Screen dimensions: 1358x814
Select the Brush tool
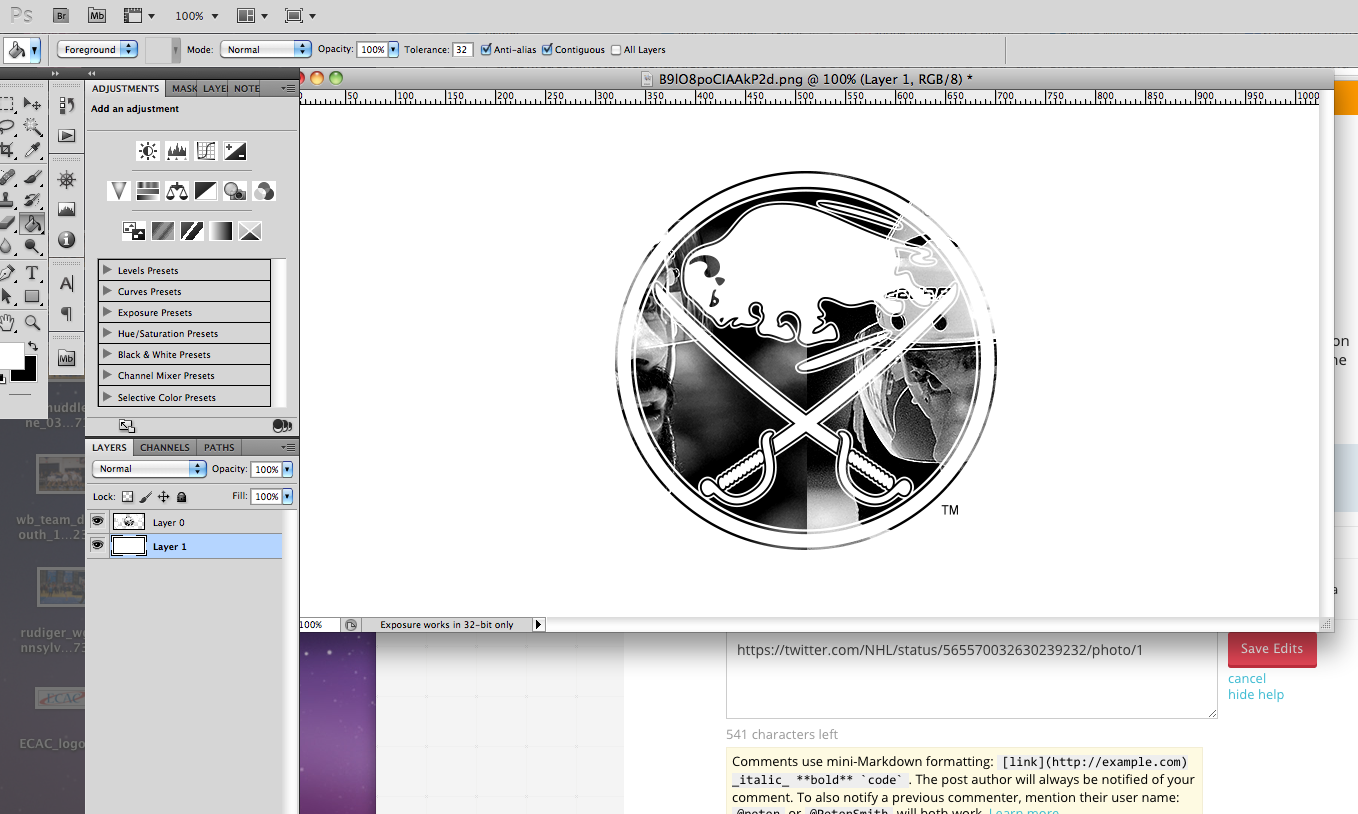(x=33, y=177)
